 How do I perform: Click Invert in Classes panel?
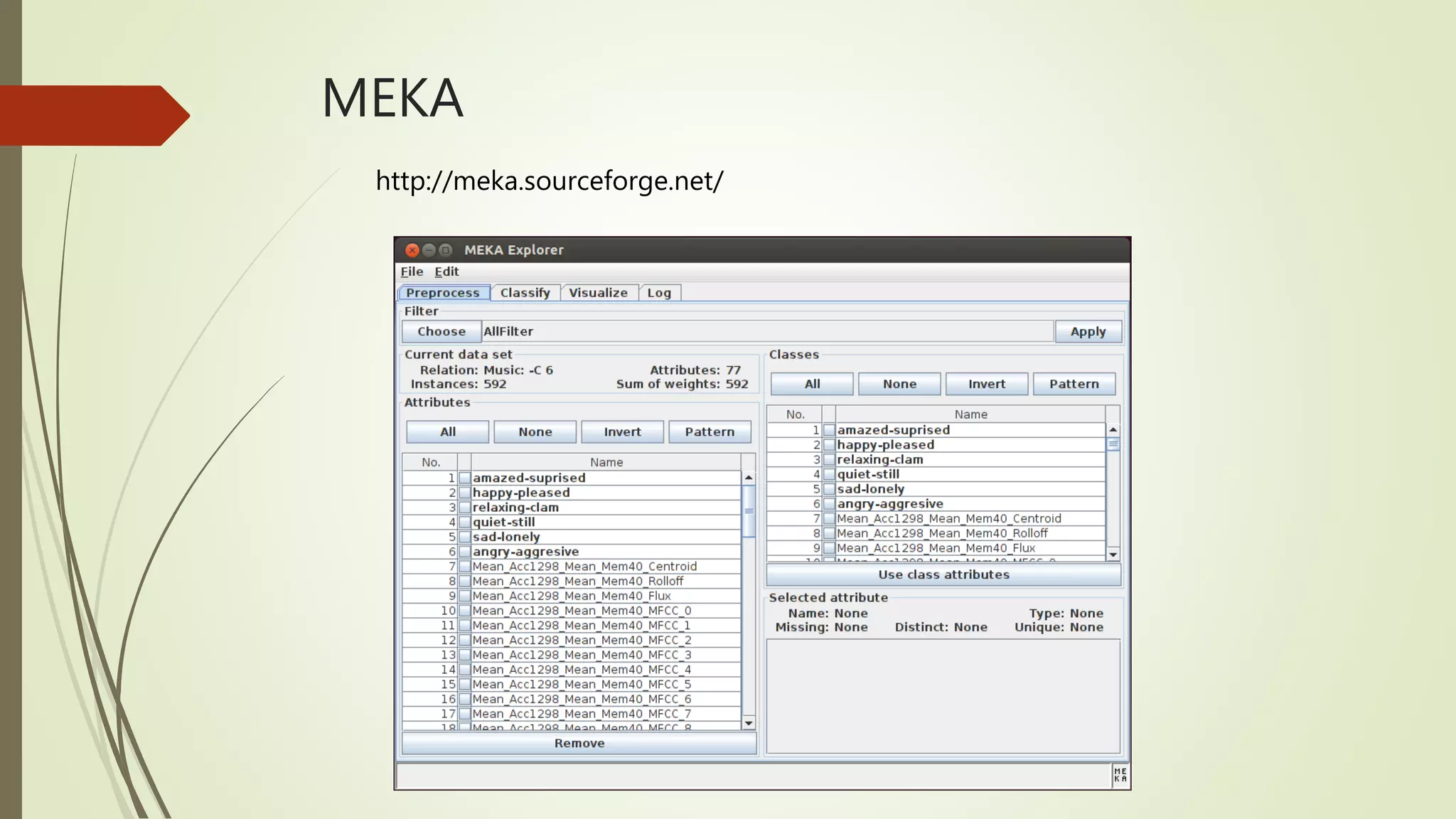pyautogui.click(x=987, y=384)
